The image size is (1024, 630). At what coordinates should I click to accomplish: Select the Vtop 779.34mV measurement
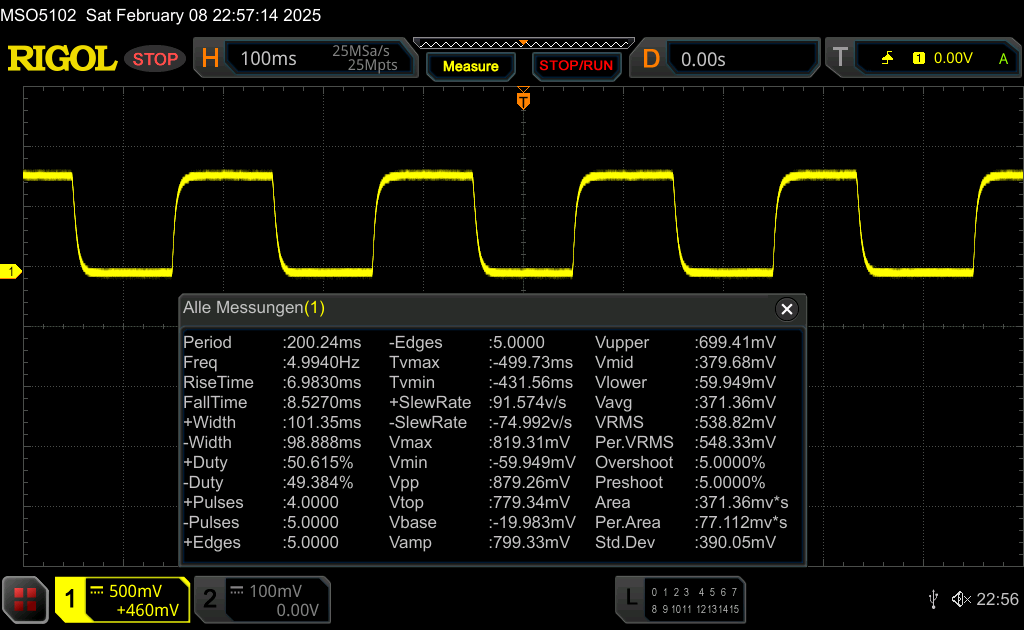coord(480,502)
